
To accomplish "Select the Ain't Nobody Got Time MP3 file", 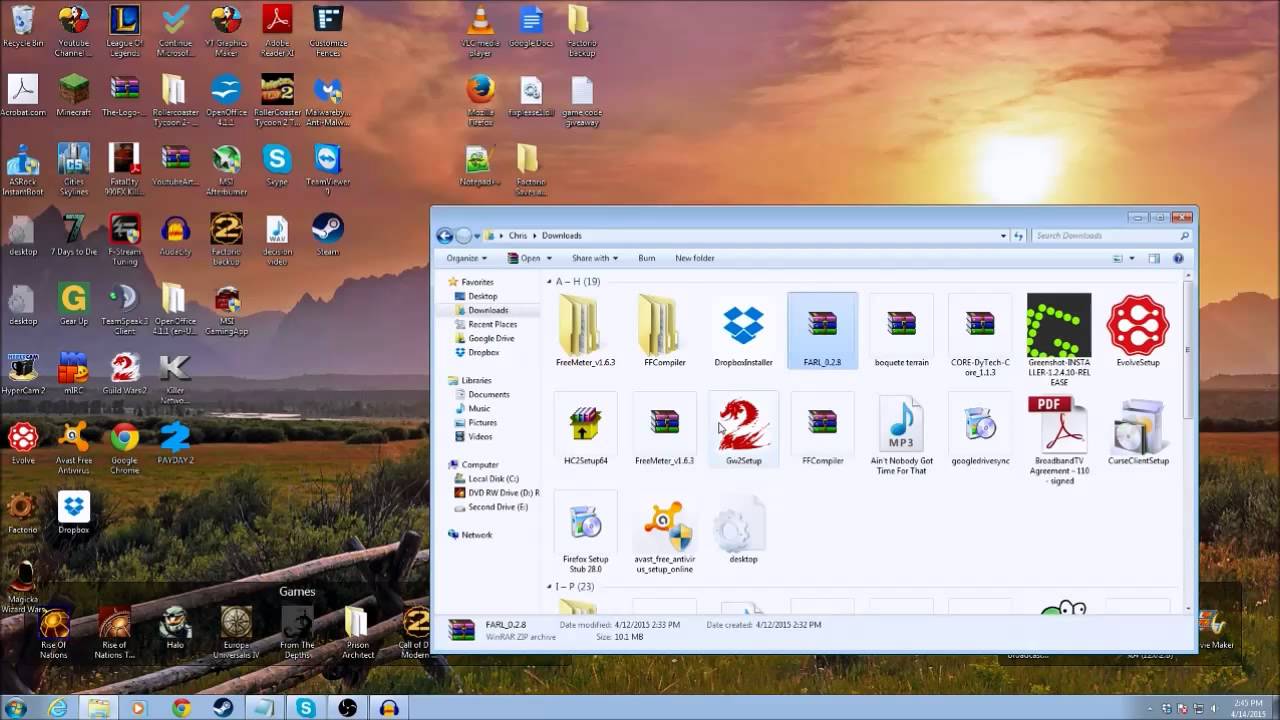I will [901, 435].
